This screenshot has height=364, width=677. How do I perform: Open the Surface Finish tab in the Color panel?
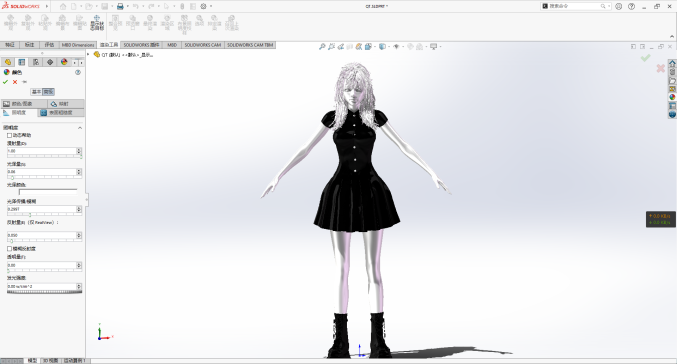[61, 113]
